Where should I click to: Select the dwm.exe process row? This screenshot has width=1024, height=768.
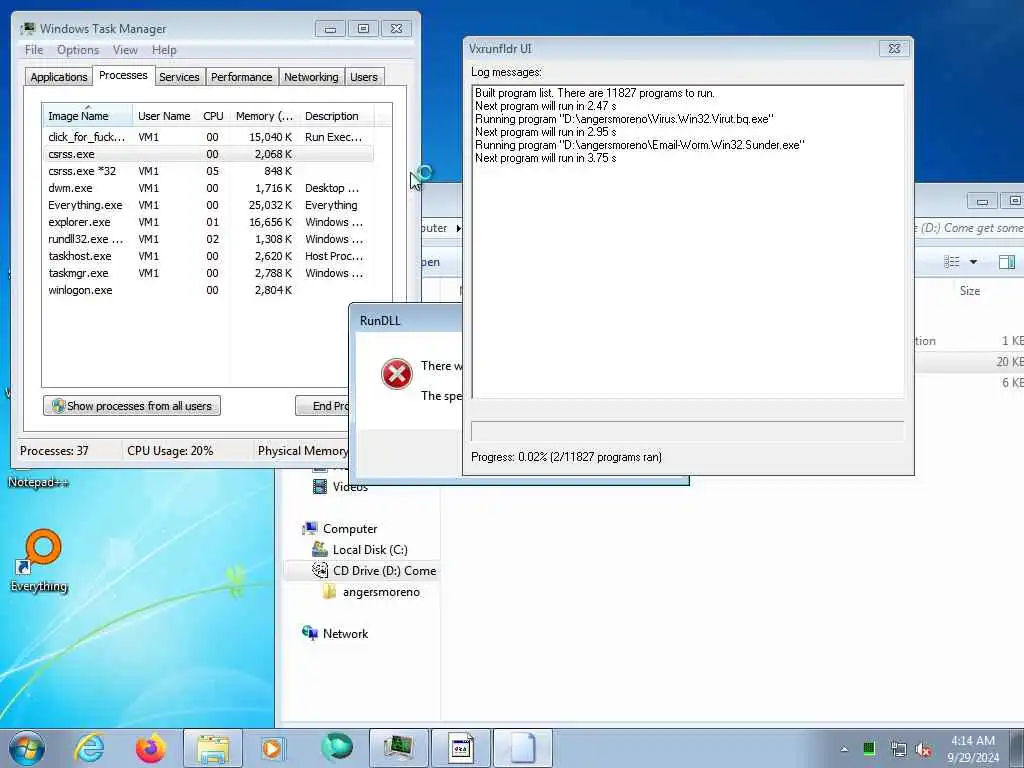tap(208, 187)
